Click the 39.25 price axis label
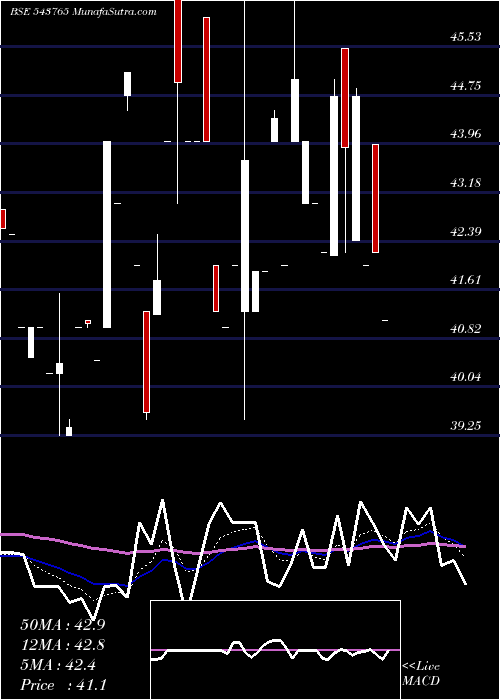This screenshot has width=500, height=700. tap(466, 426)
